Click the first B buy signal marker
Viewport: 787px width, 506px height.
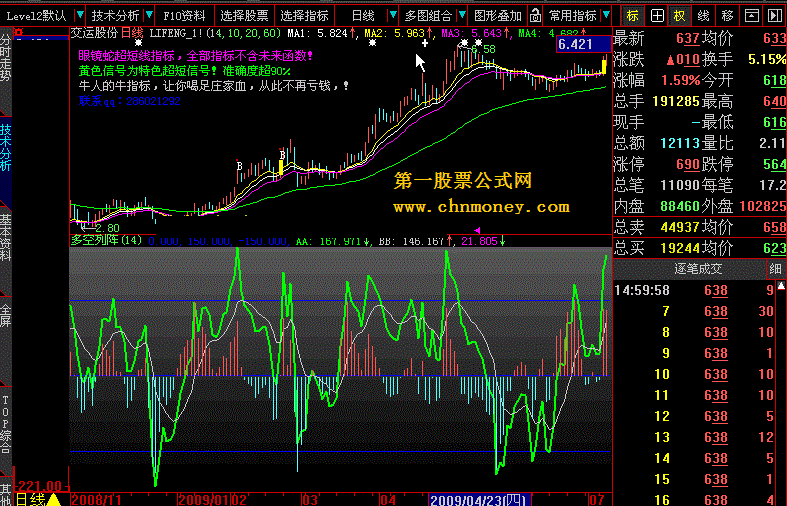tap(239, 166)
